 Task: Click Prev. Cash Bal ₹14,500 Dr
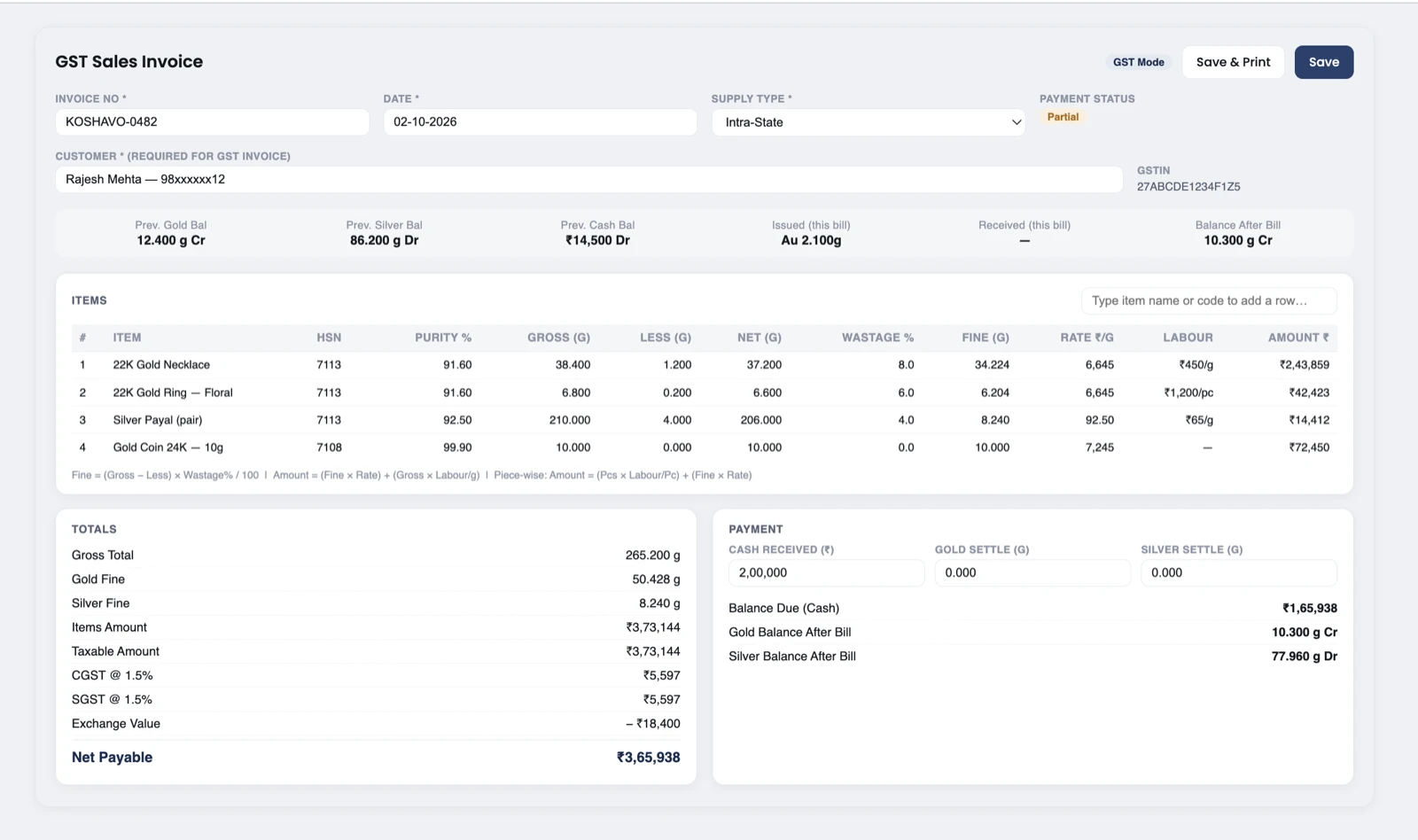click(598, 240)
